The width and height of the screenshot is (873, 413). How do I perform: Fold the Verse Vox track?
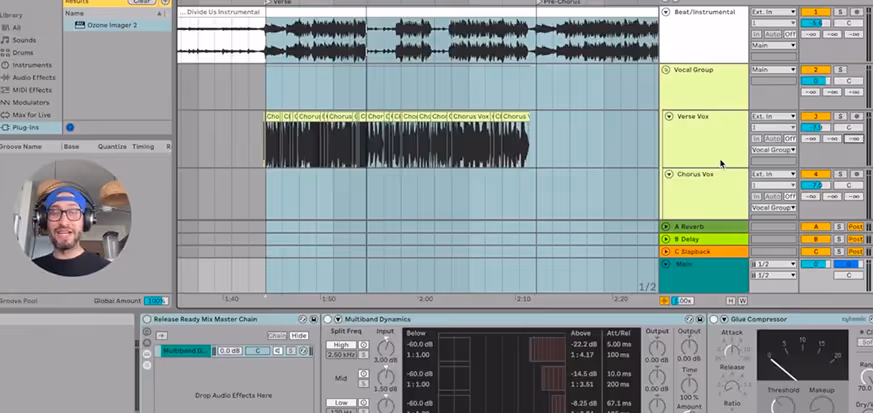point(669,116)
